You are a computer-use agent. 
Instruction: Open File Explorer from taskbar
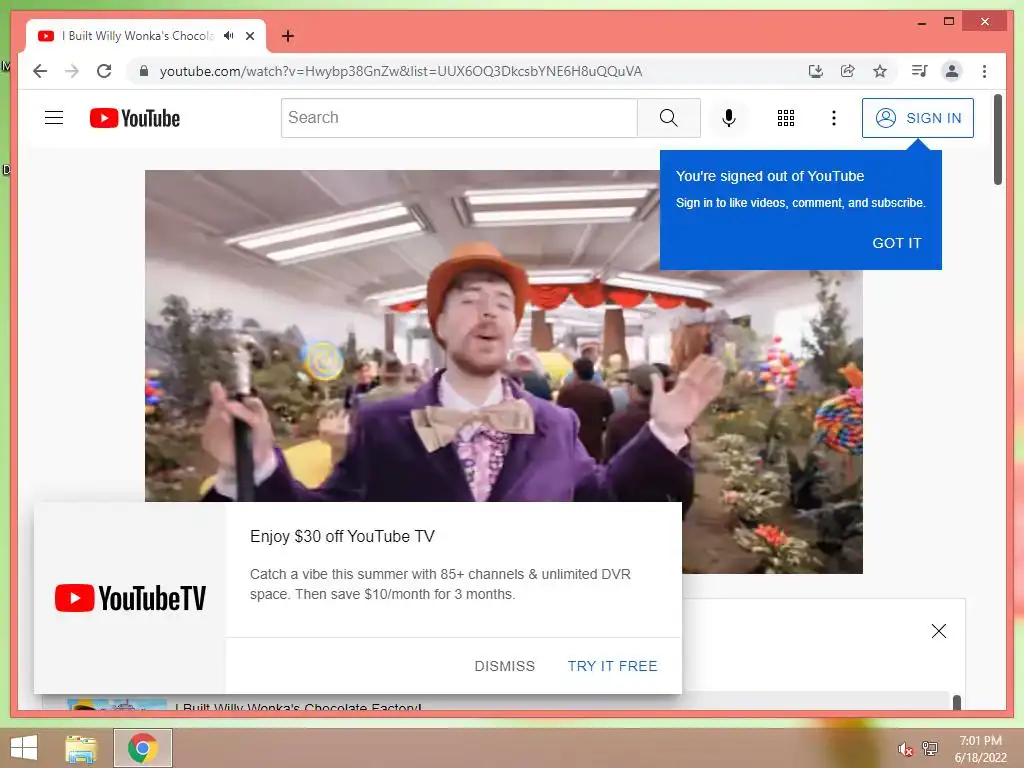tap(81, 748)
